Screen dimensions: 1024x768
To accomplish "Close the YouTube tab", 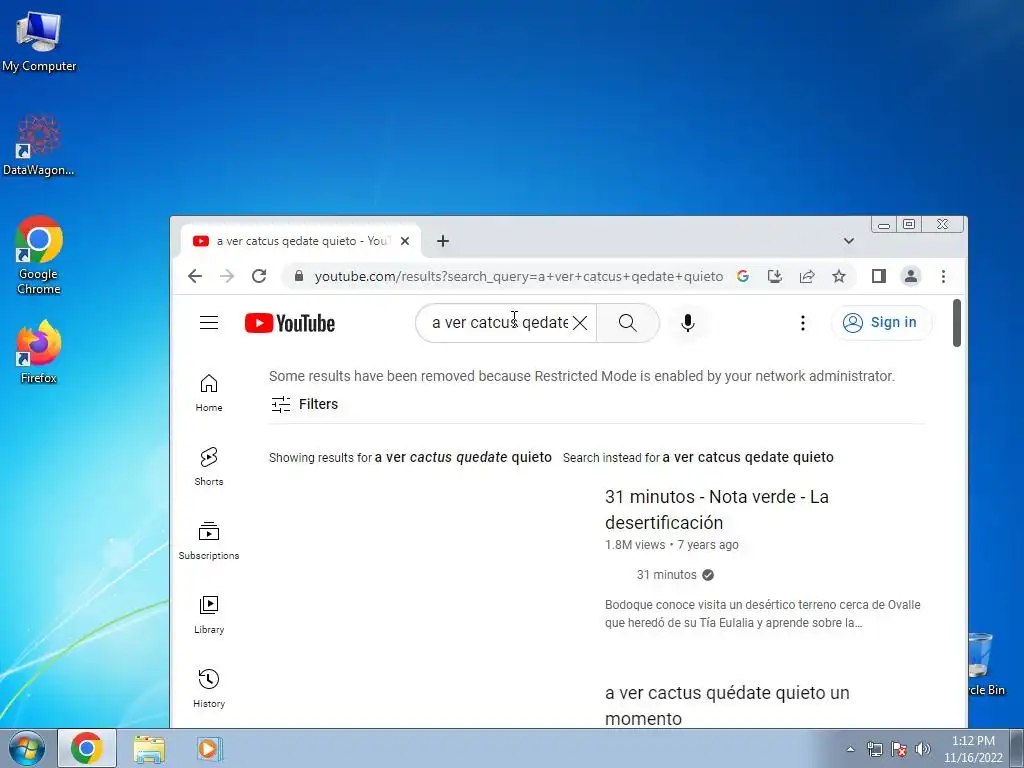I will pyautogui.click(x=405, y=241).
